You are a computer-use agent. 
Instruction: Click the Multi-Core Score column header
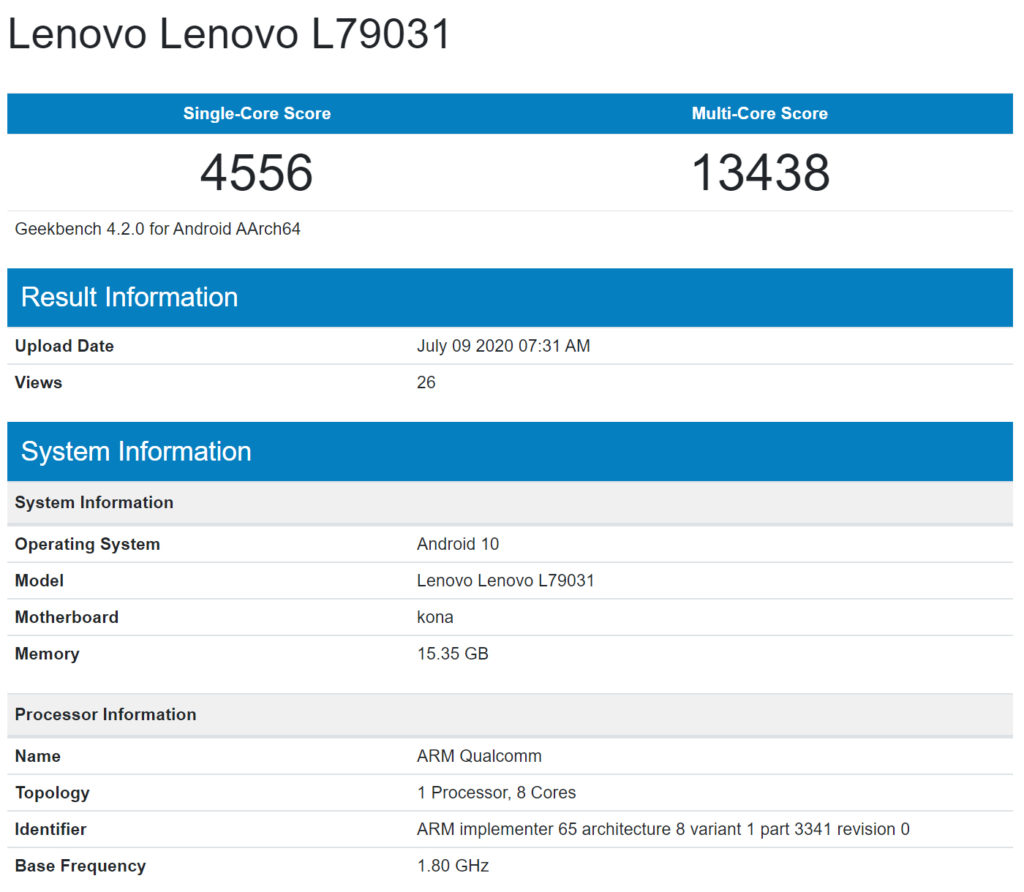(759, 114)
